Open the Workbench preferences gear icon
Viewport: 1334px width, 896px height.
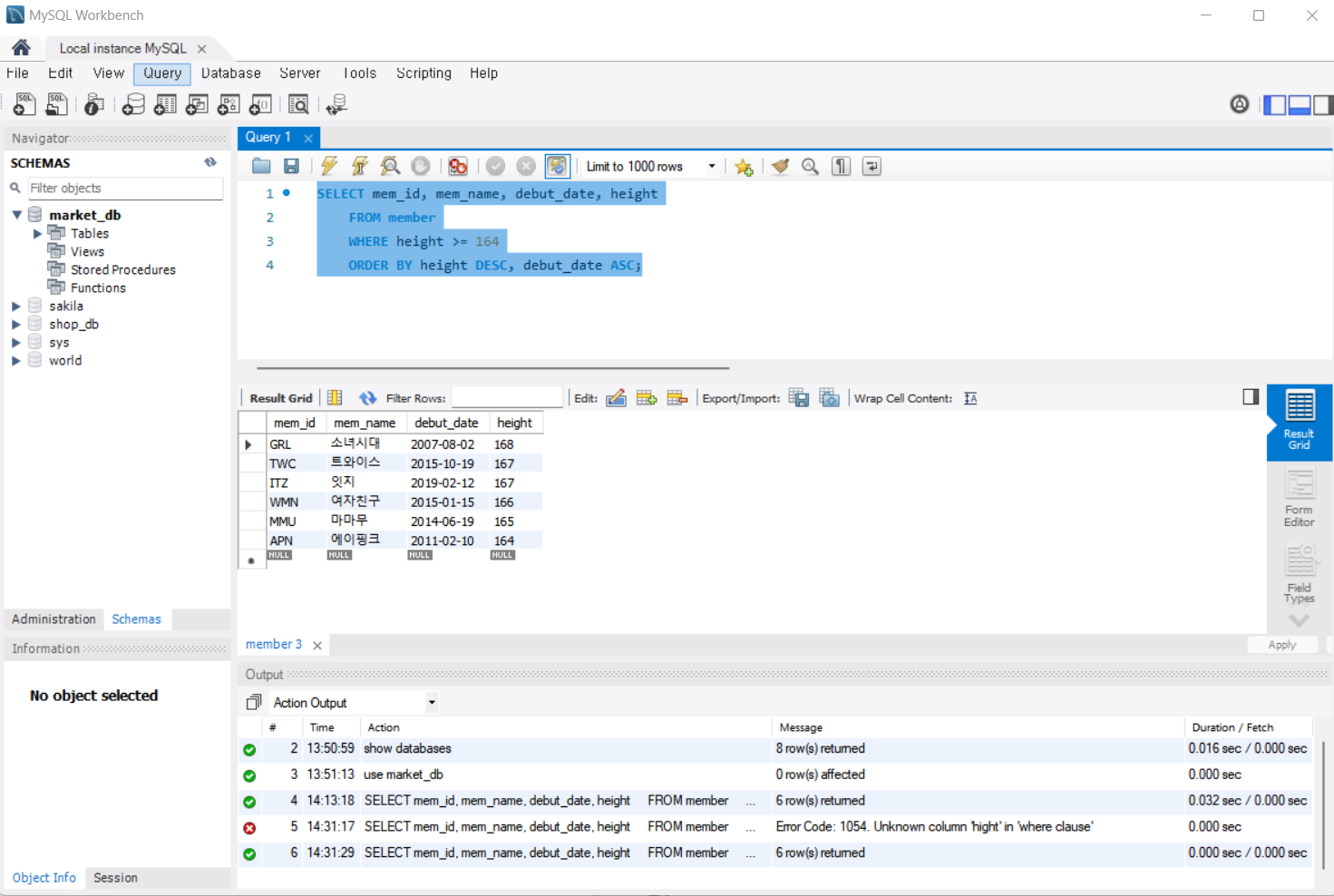1240,104
